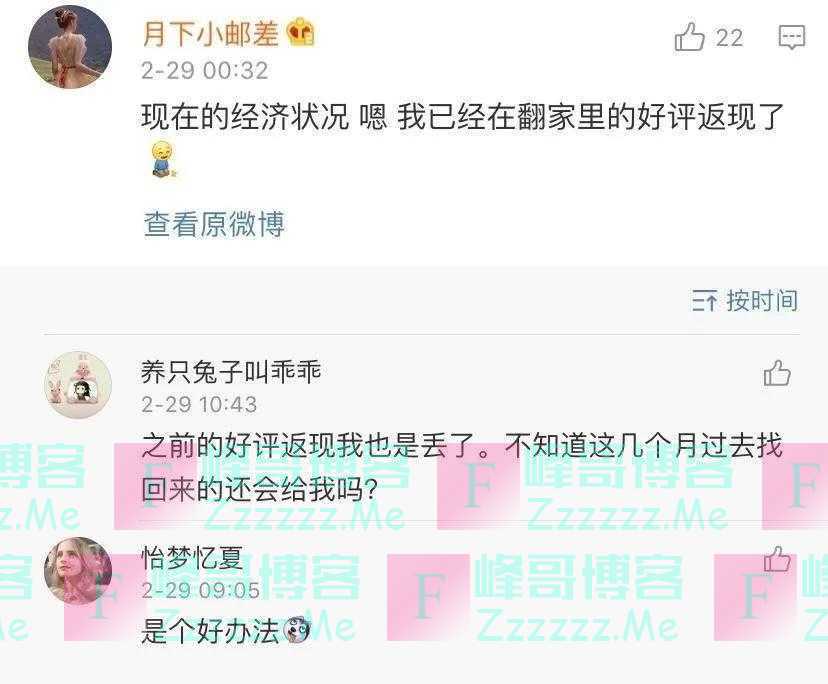Open 月下小邮差 profile via username
828x684 pixels.
click(x=210, y=34)
